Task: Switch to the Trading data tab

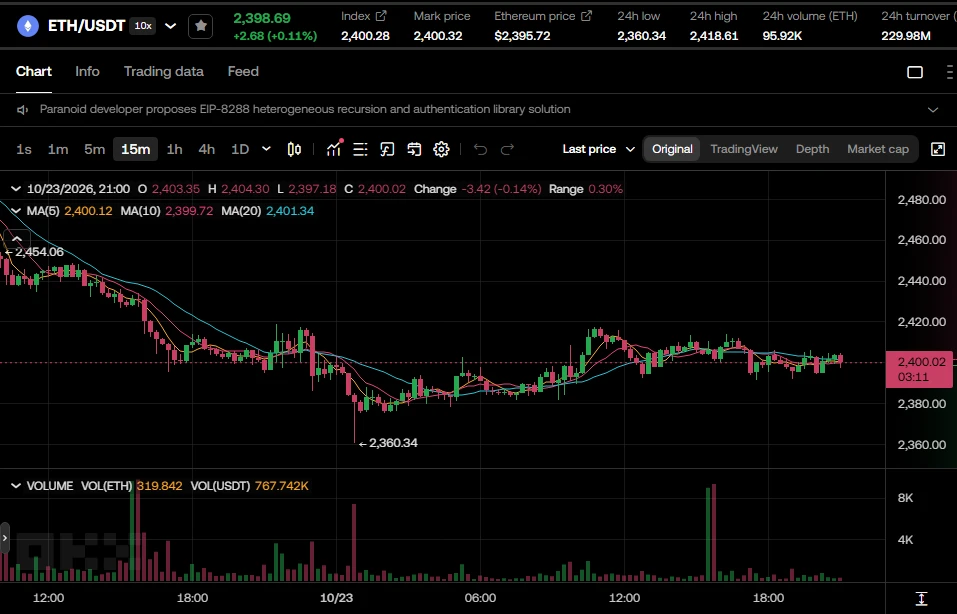Action: pyautogui.click(x=164, y=71)
